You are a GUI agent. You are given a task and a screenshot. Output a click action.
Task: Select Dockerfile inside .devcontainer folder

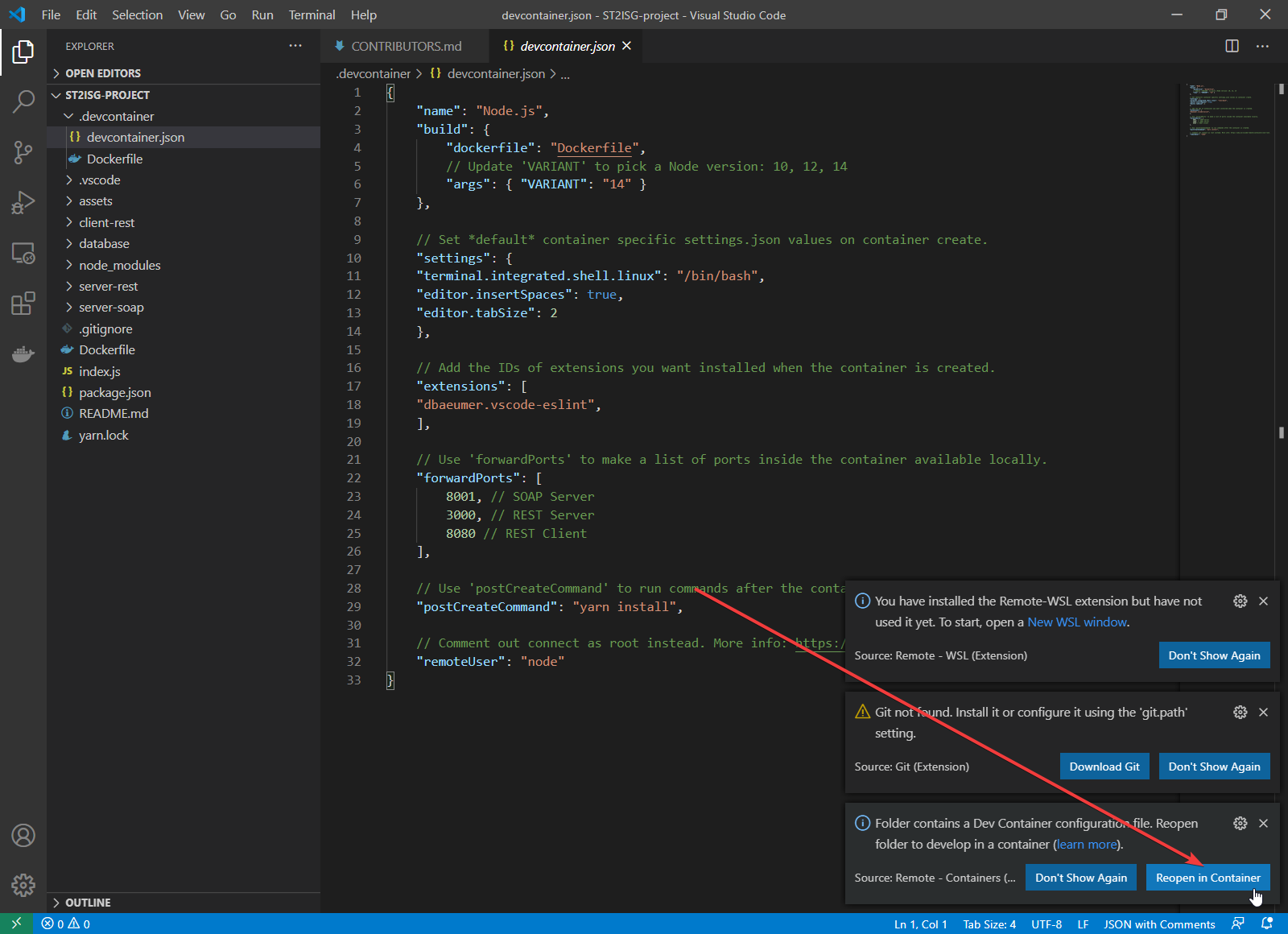coord(184,159)
